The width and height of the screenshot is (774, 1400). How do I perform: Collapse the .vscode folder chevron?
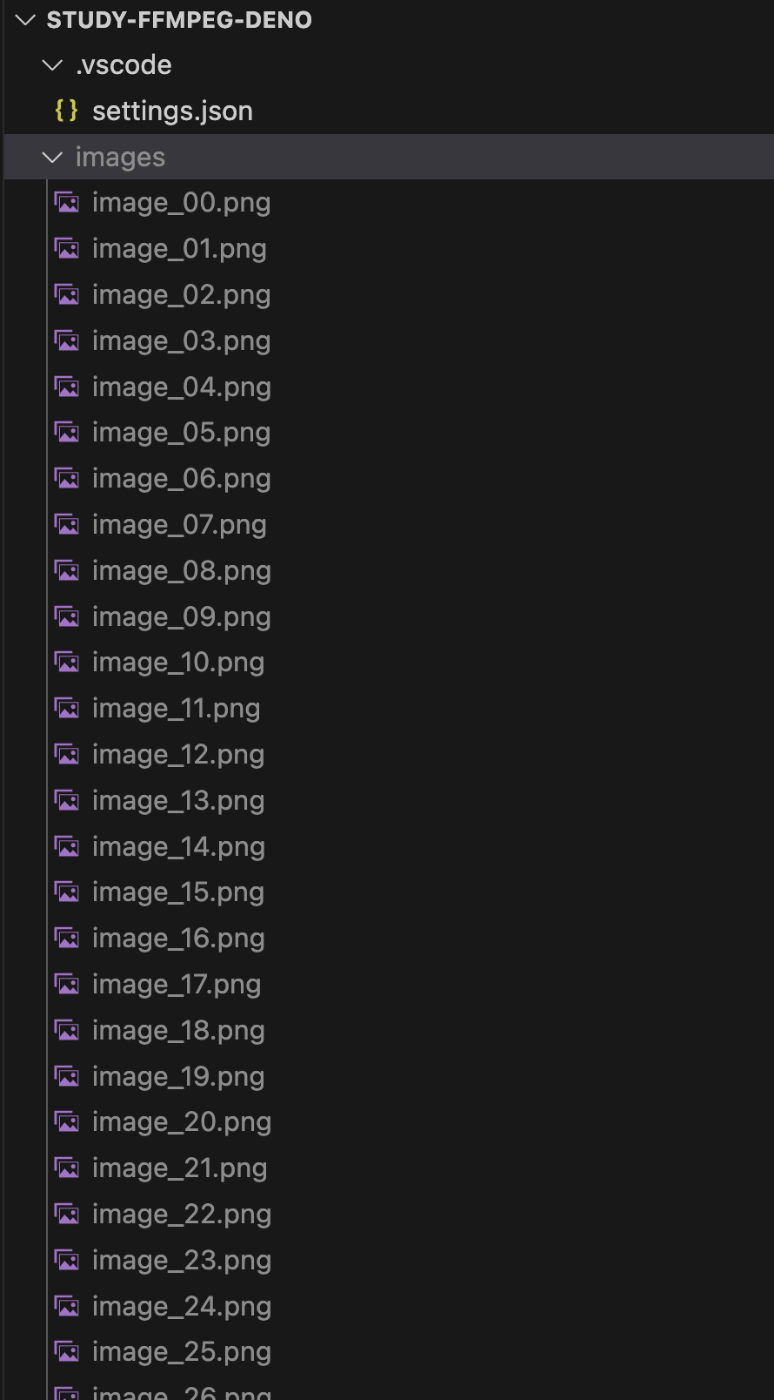point(52,65)
